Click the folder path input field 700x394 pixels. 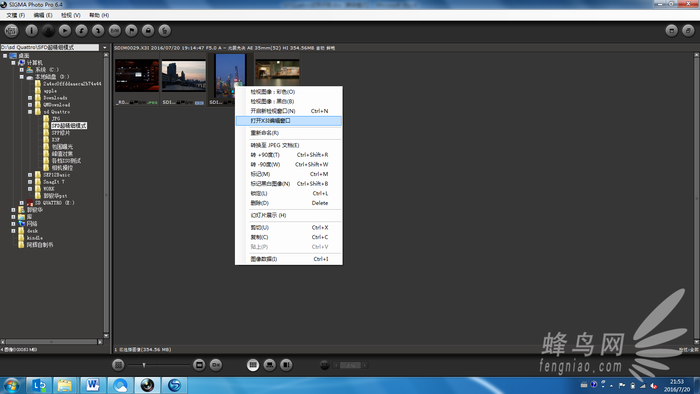pos(50,47)
